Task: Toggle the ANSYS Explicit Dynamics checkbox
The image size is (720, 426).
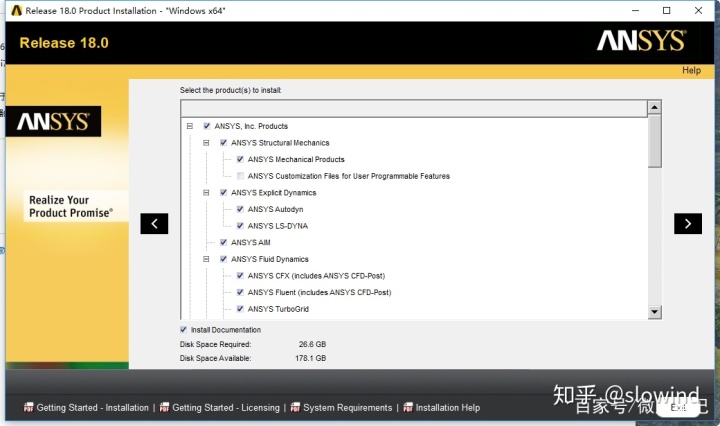Action: coord(224,192)
